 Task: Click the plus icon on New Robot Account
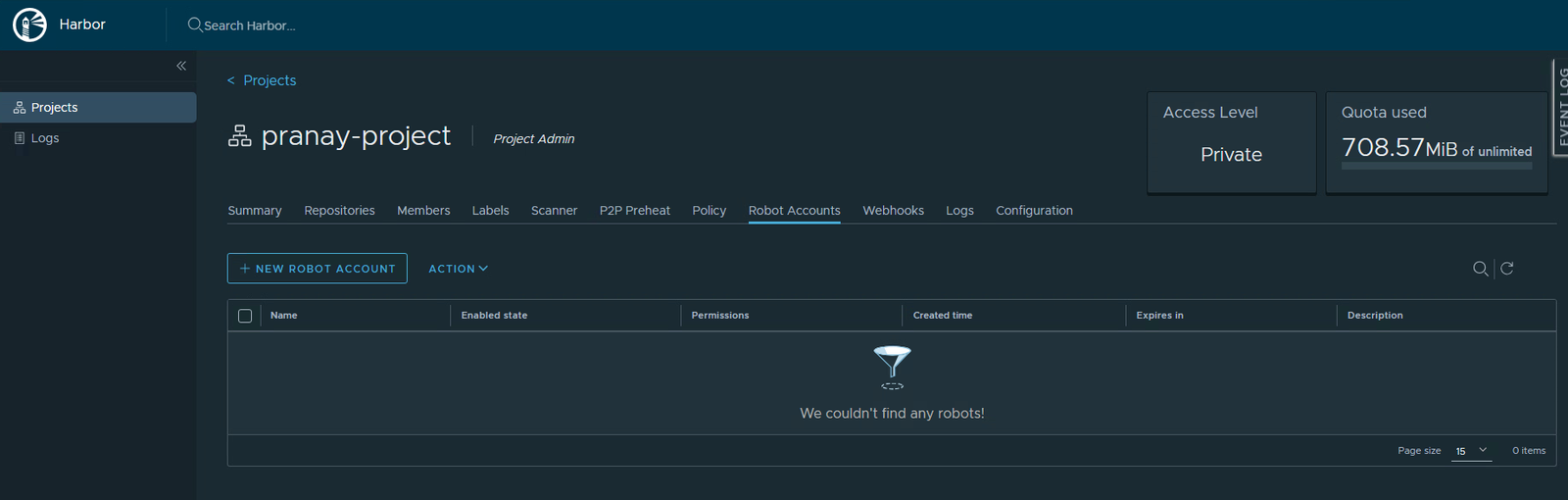(245, 269)
